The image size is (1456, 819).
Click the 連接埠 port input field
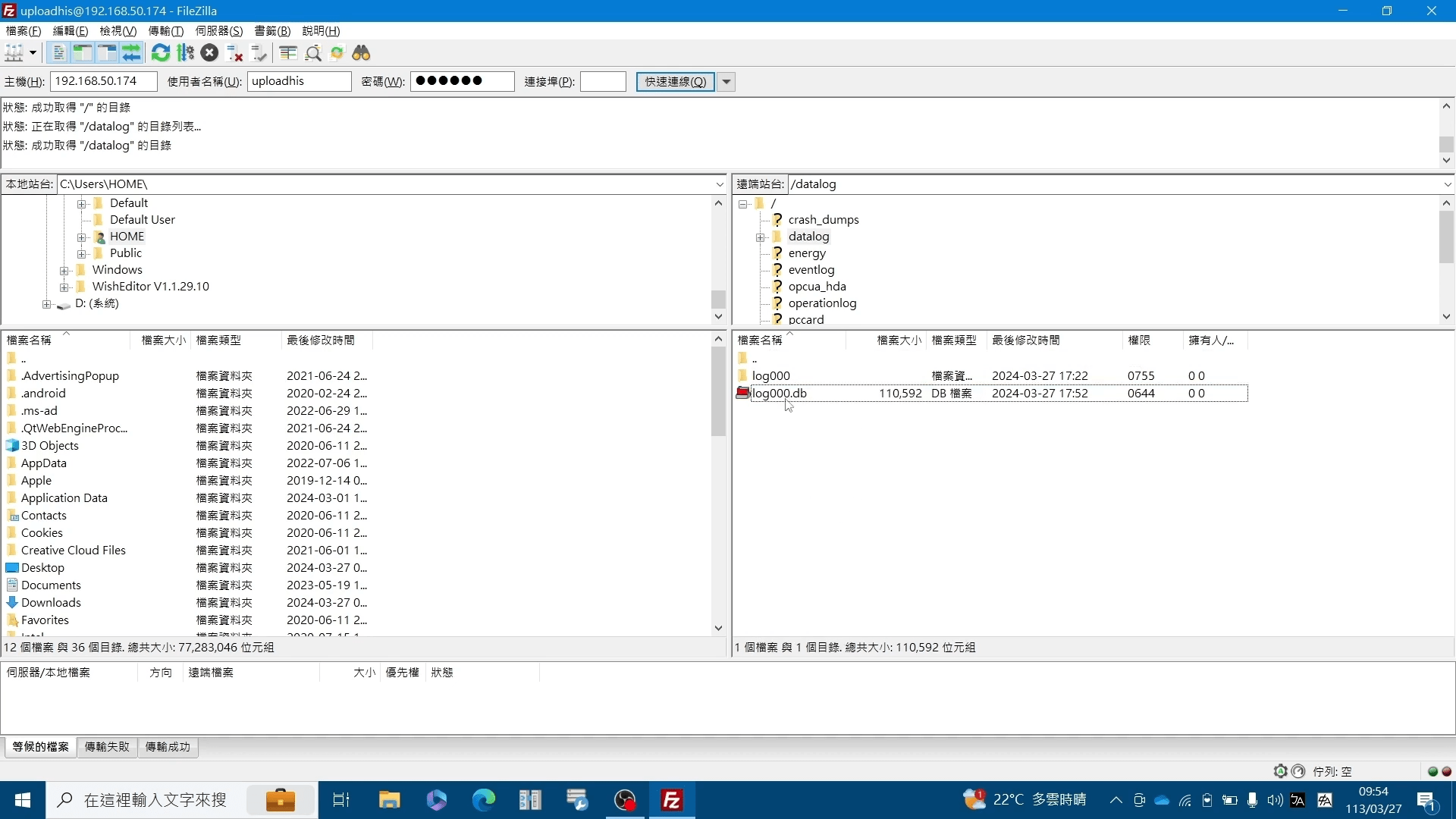pos(603,82)
